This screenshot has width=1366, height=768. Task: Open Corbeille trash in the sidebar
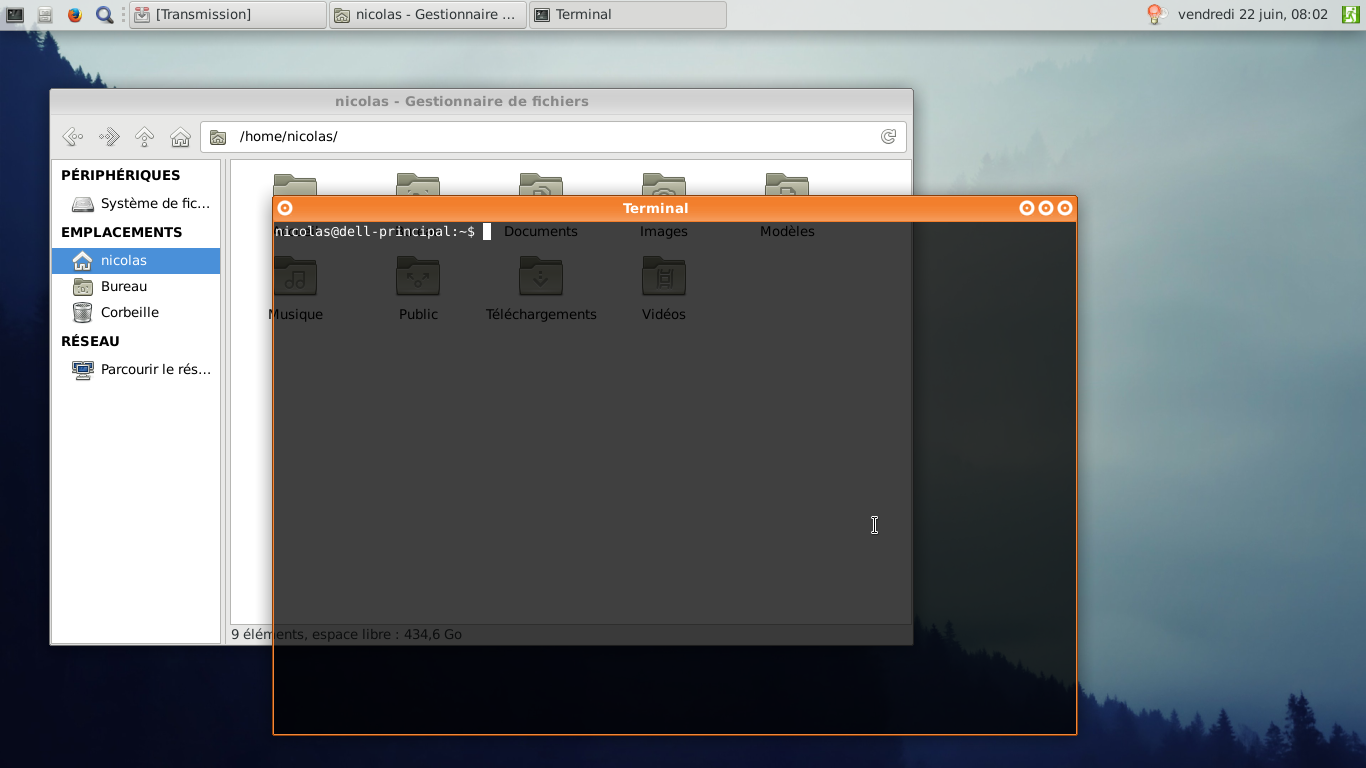136,312
